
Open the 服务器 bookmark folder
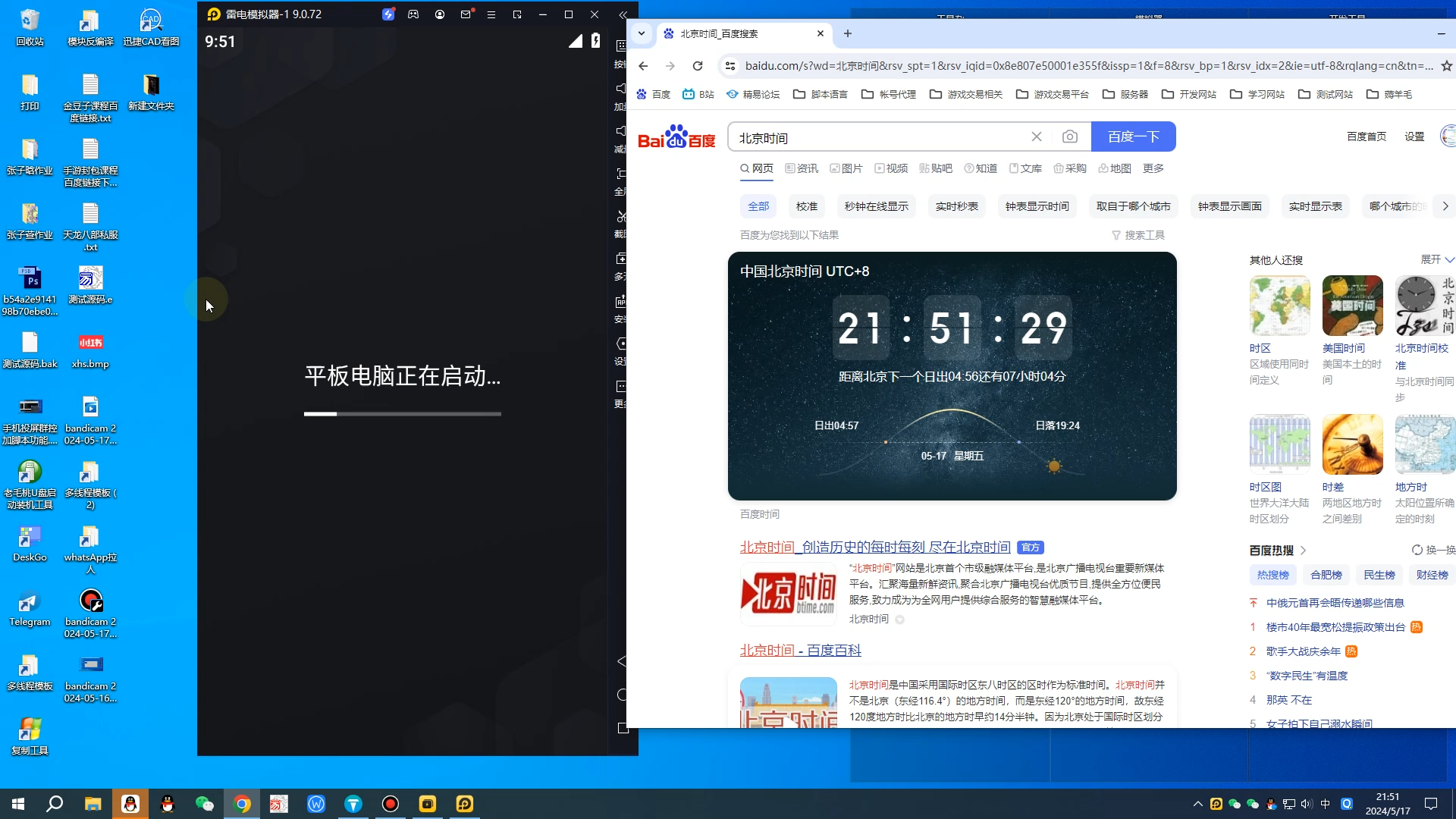tap(1125, 94)
